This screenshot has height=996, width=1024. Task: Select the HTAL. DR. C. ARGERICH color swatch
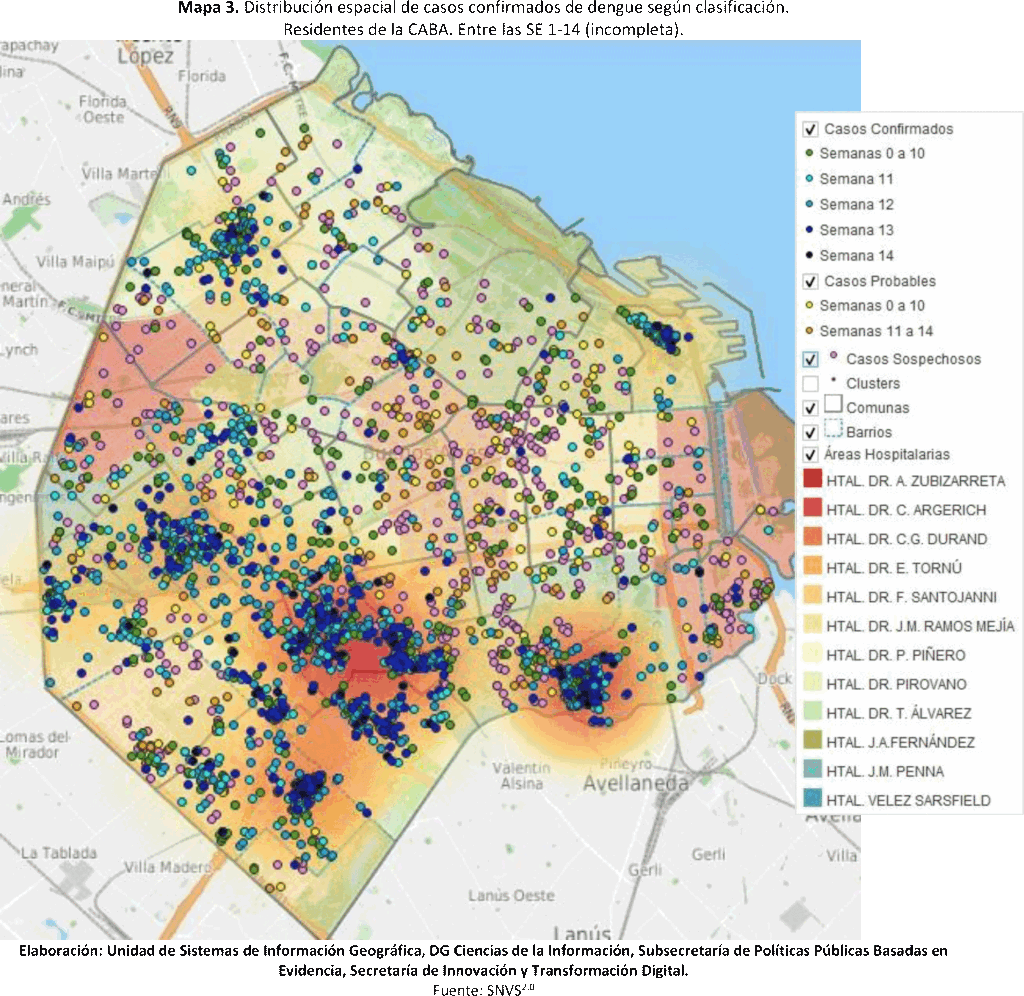(812, 507)
